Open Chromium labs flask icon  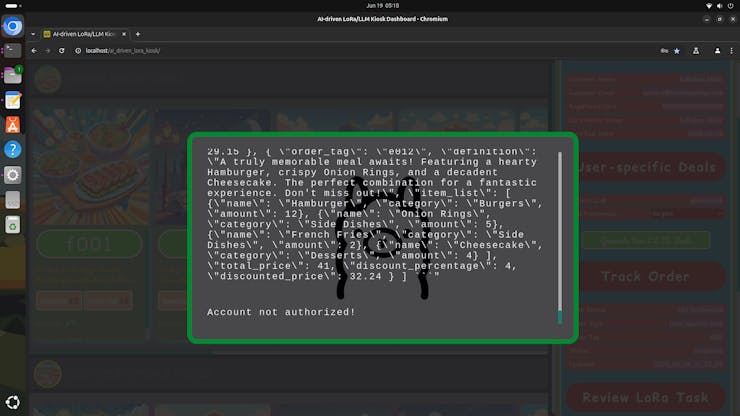tap(696, 51)
